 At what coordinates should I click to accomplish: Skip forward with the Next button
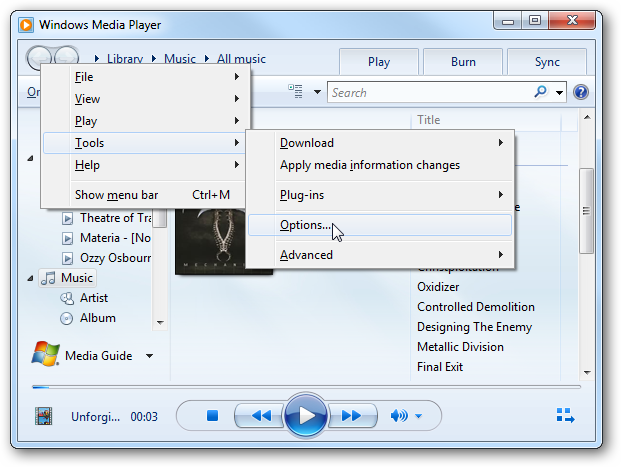point(351,416)
